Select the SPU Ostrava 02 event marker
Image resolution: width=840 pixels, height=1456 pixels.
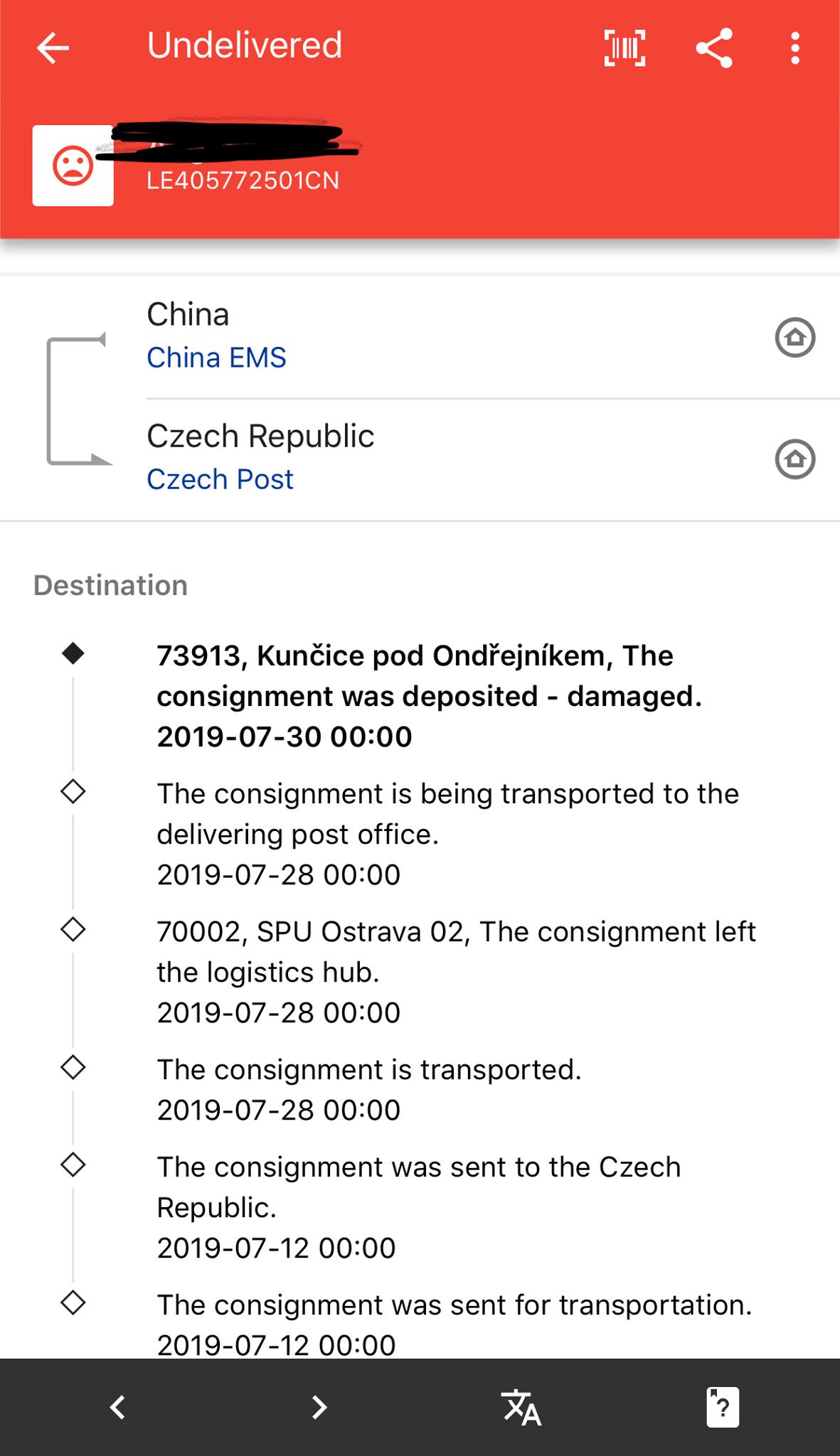pyautogui.click(x=73, y=929)
